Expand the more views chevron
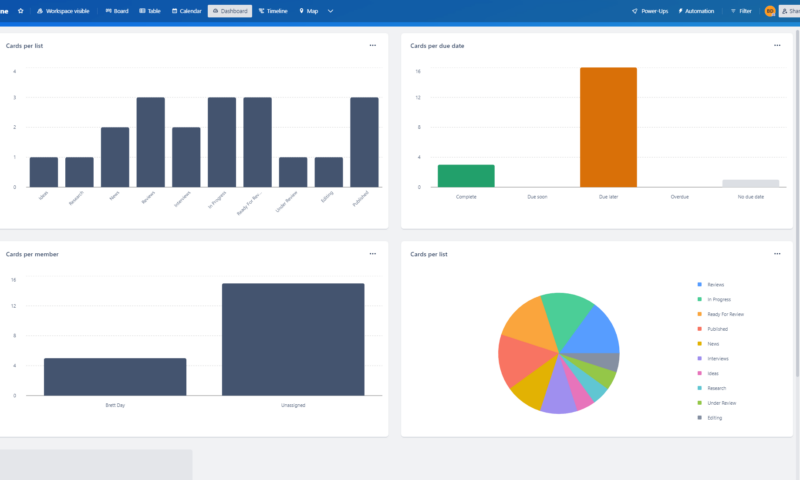800x480 pixels. coord(330,11)
